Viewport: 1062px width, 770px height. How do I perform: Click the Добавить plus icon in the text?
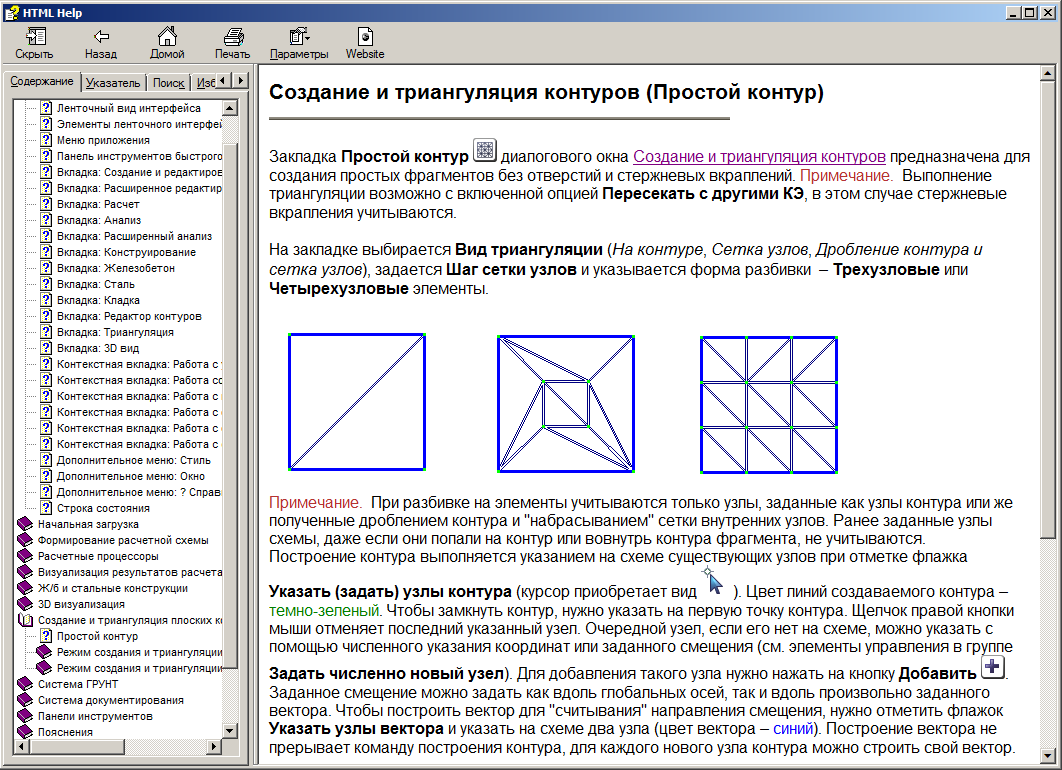tap(992, 667)
